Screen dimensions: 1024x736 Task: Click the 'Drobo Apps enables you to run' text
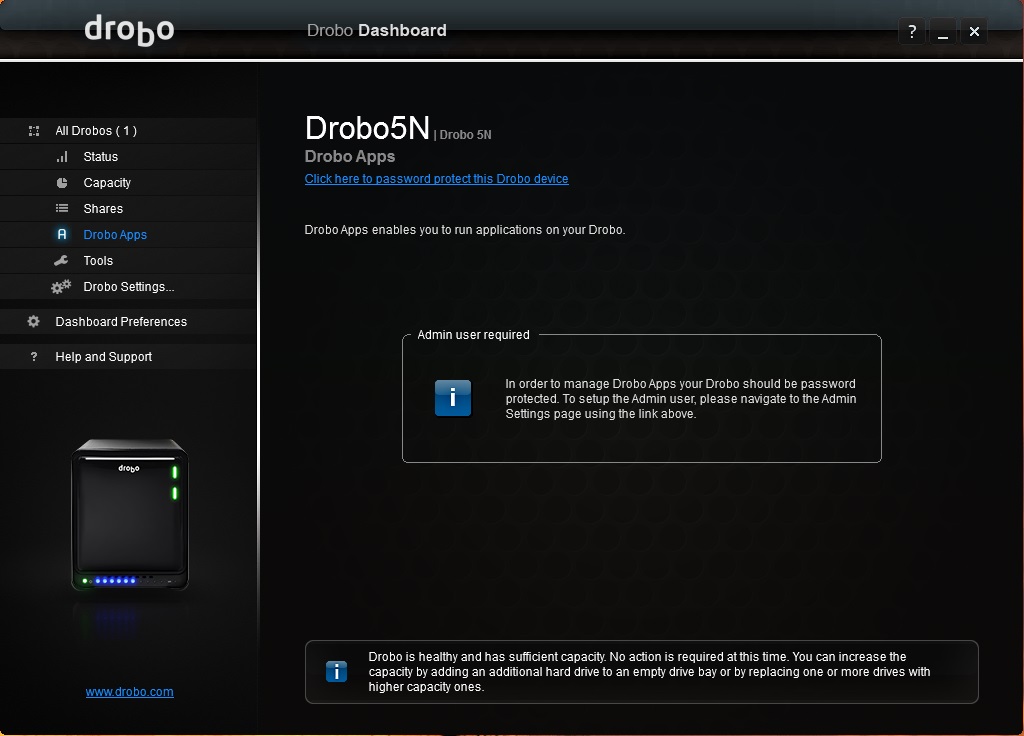coord(465,230)
